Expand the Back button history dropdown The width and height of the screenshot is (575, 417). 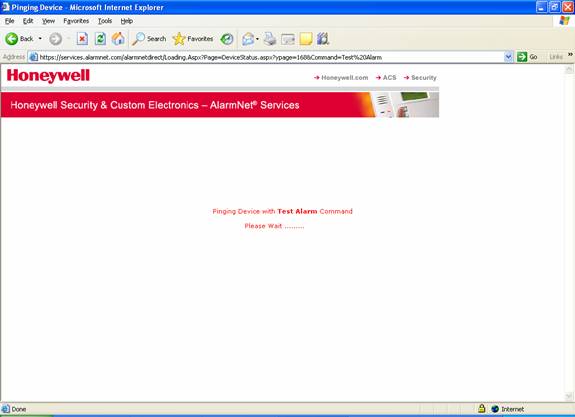coord(40,39)
